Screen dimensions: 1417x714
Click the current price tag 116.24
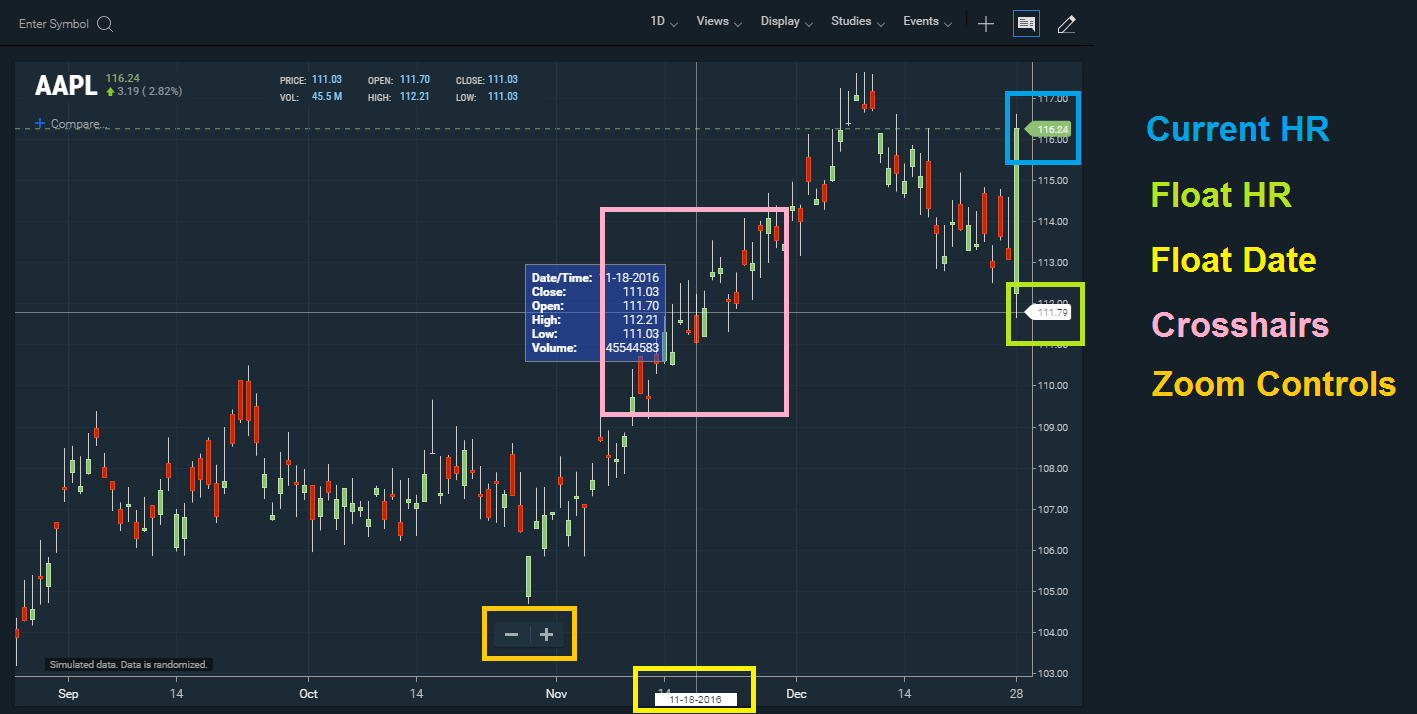(1050, 130)
